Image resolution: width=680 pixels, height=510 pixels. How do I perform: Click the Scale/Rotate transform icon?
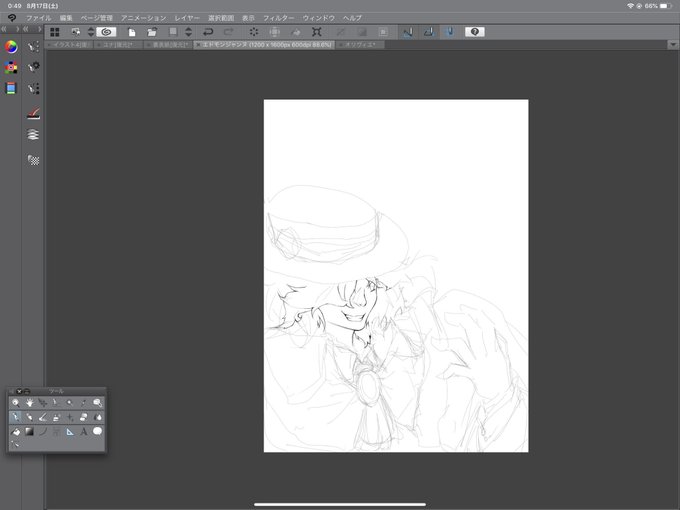tap(317, 32)
